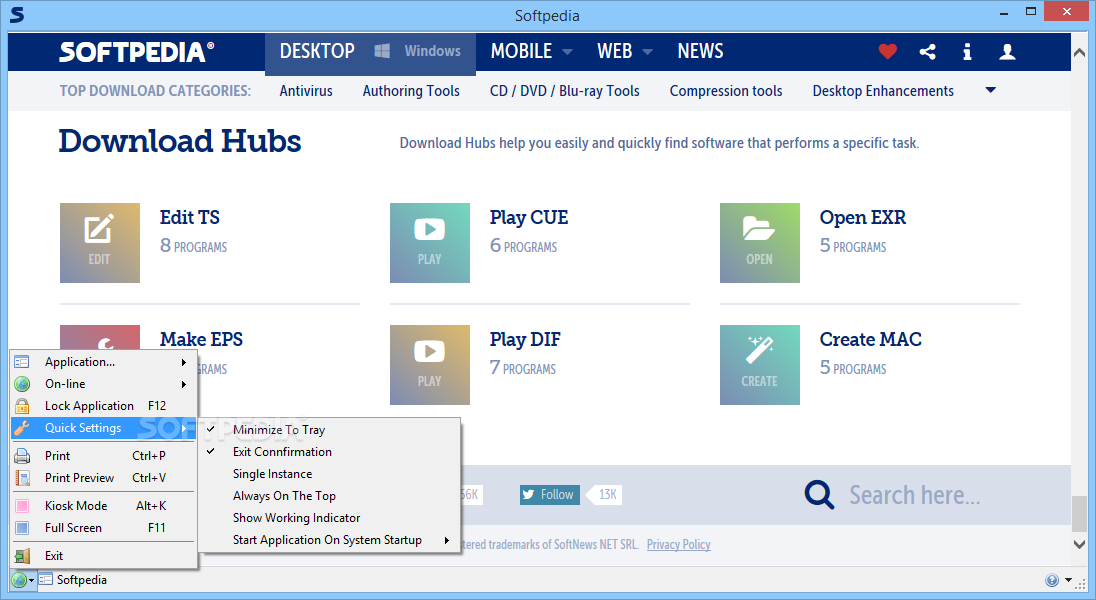Click the vertical scrollbar up arrow
The height and width of the screenshot is (600, 1096).
[x=1079, y=52]
